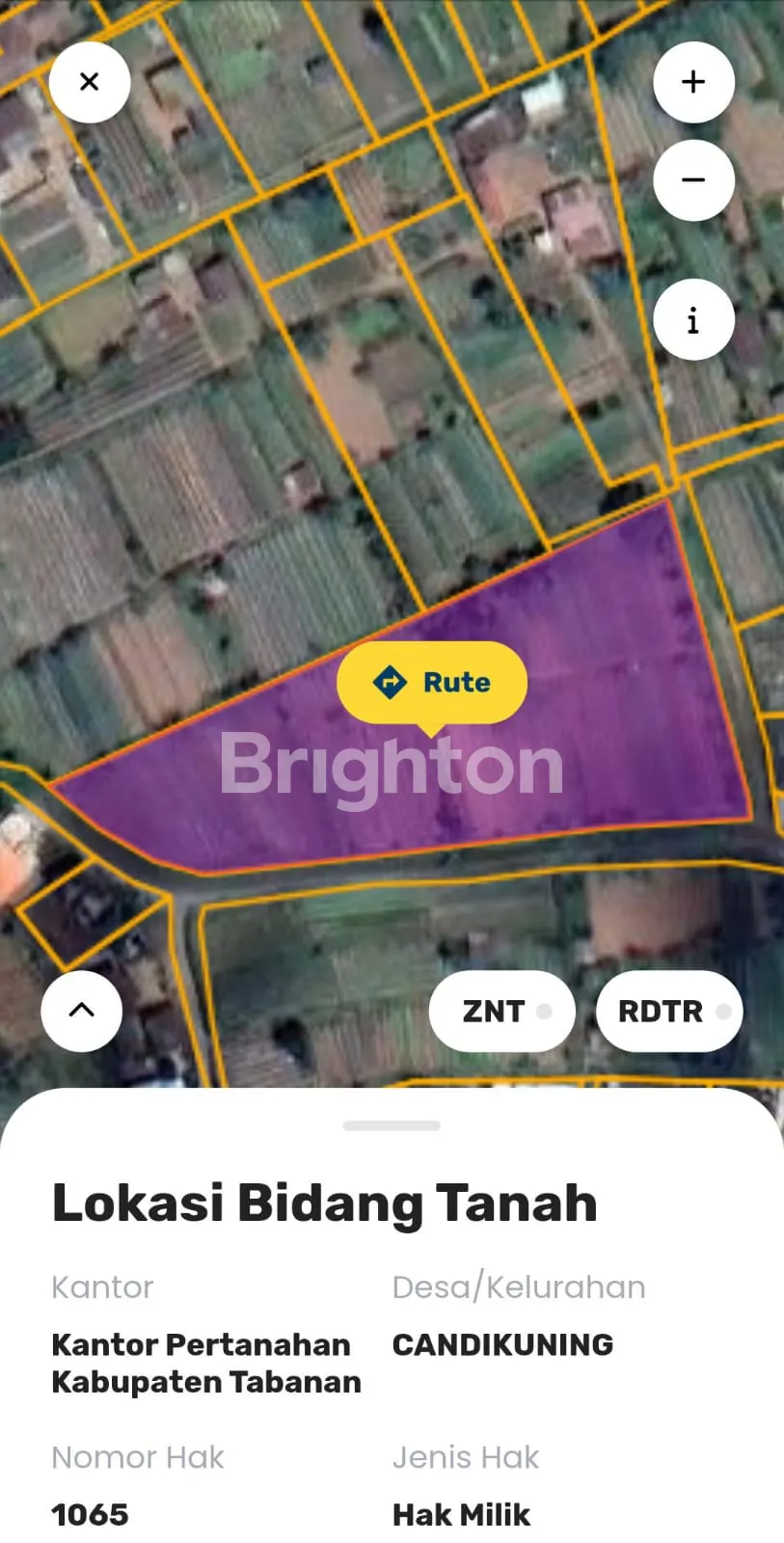Zoom out using the minus button
Screen dimensions: 784x1543
coord(693,180)
